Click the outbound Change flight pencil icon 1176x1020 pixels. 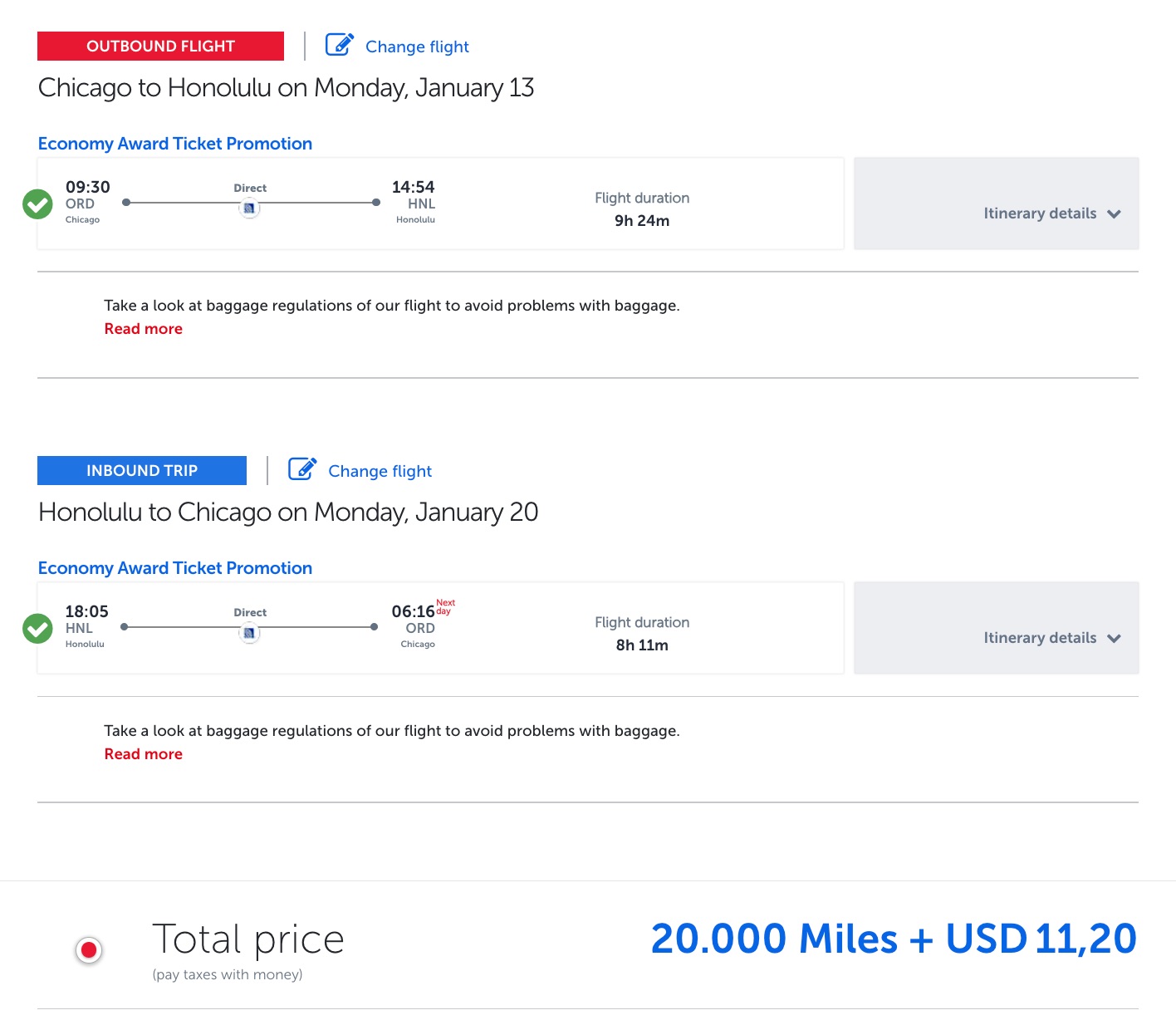tap(339, 45)
